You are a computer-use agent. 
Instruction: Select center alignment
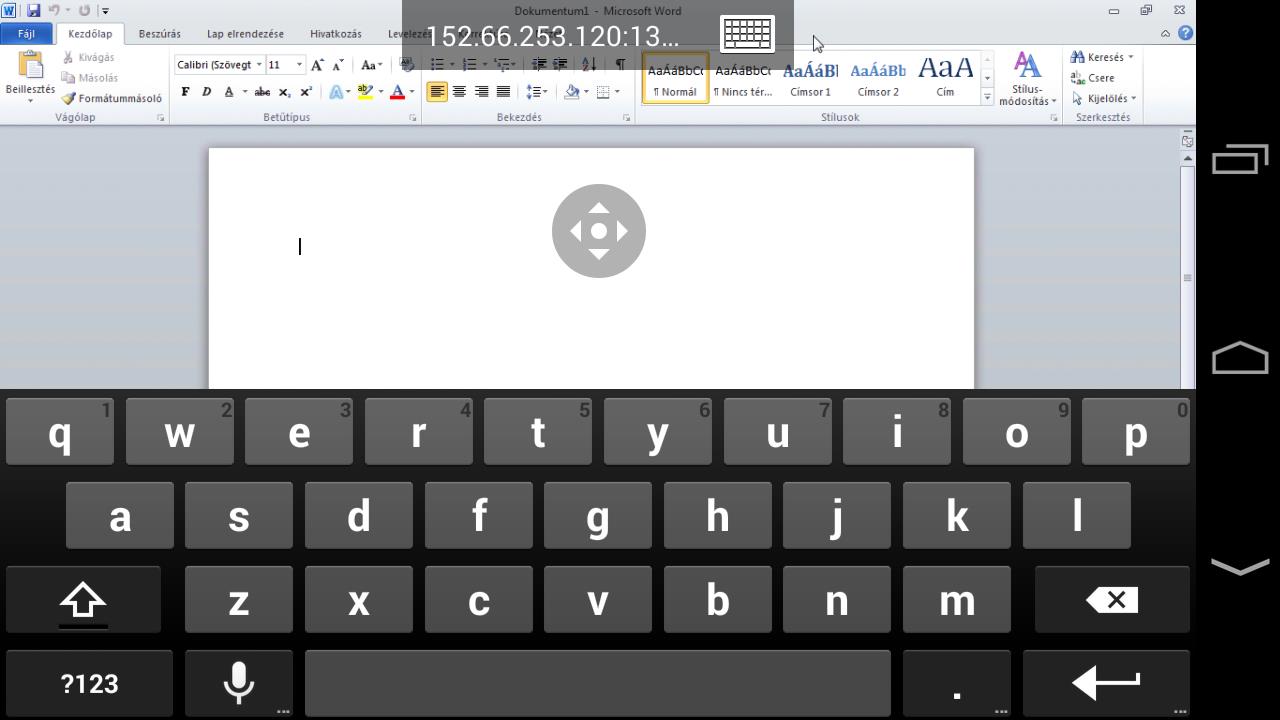point(459,92)
